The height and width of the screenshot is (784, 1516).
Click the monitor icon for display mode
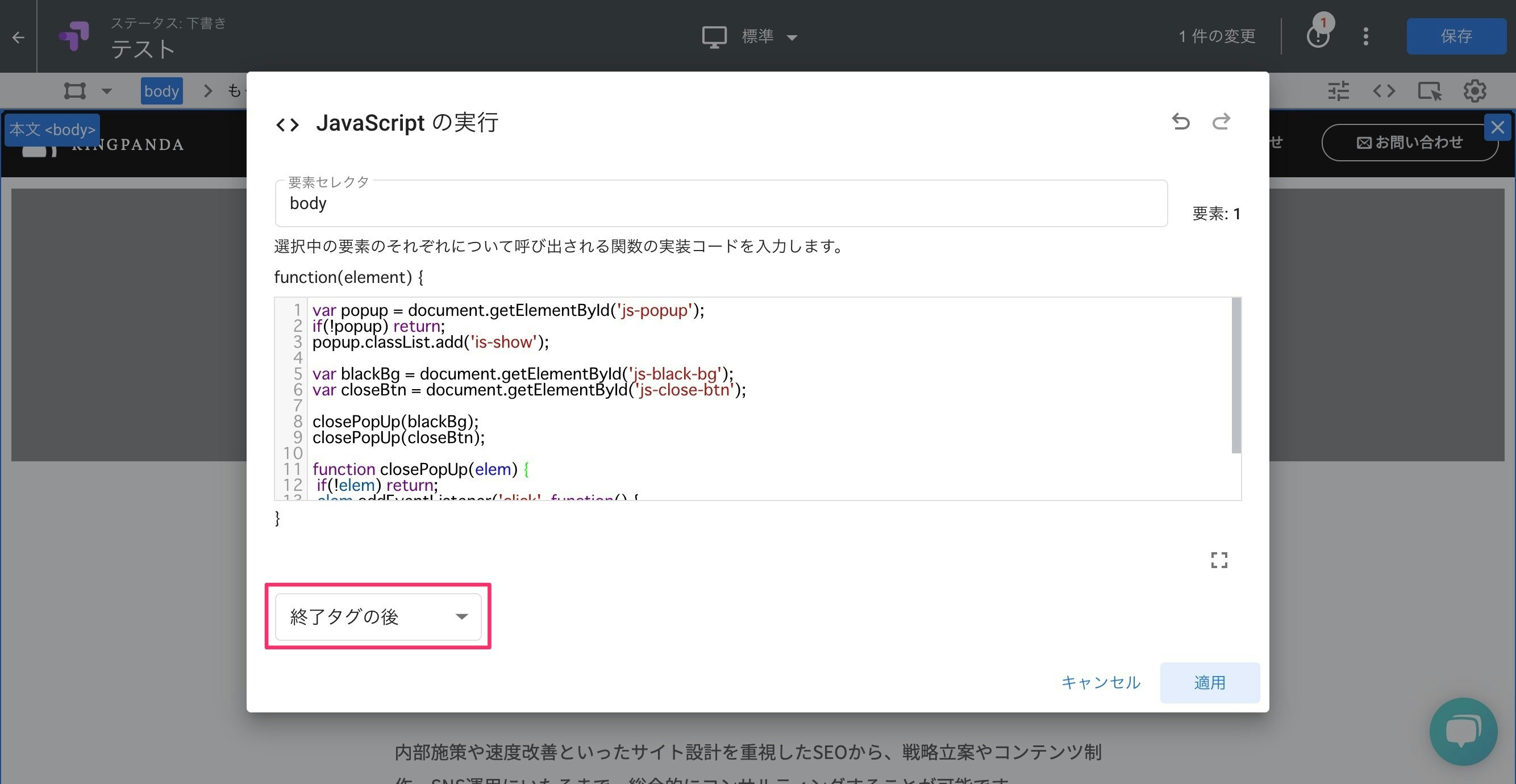(x=714, y=36)
